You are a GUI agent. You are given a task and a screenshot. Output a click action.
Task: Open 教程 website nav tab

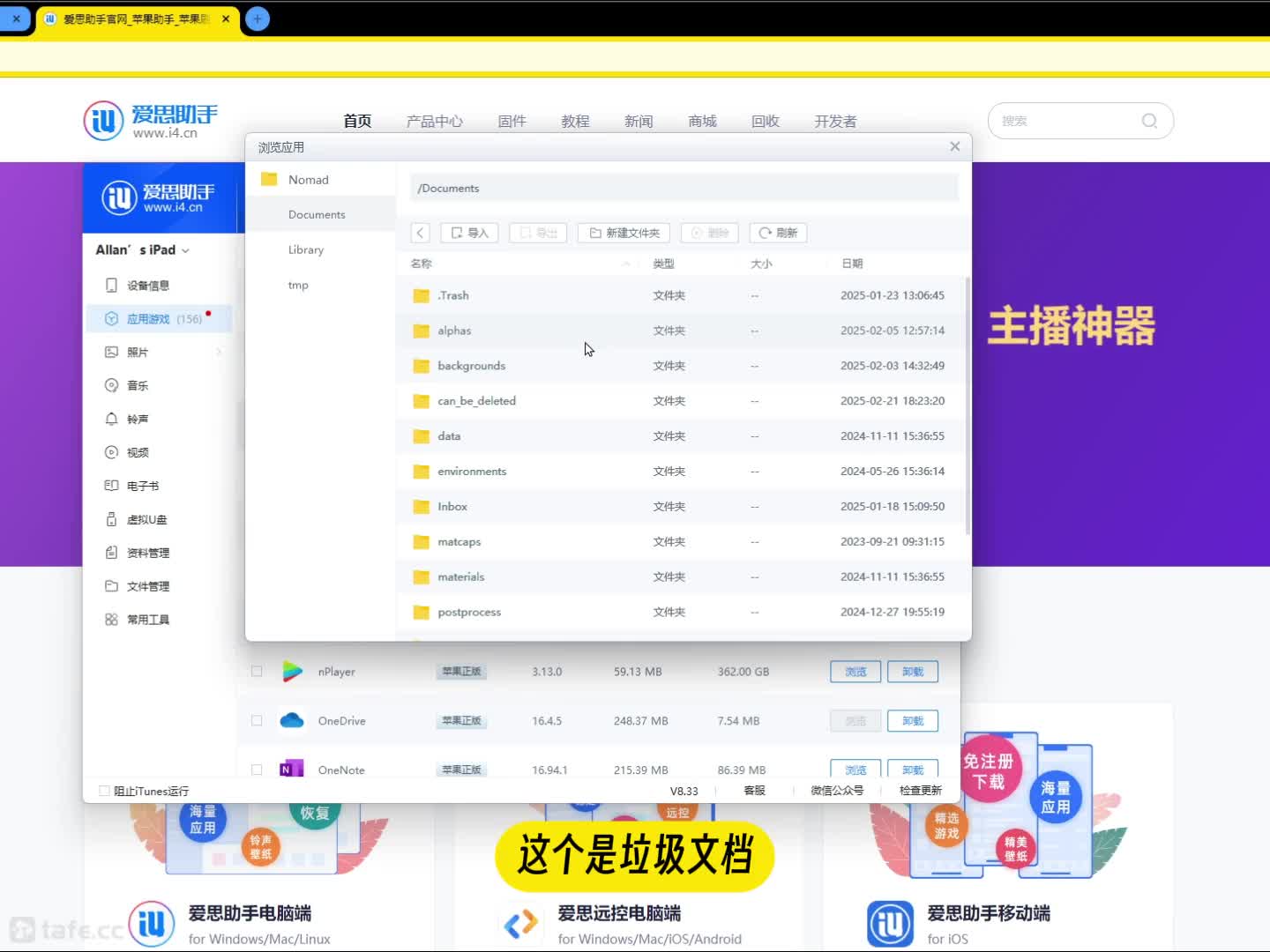point(575,121)
